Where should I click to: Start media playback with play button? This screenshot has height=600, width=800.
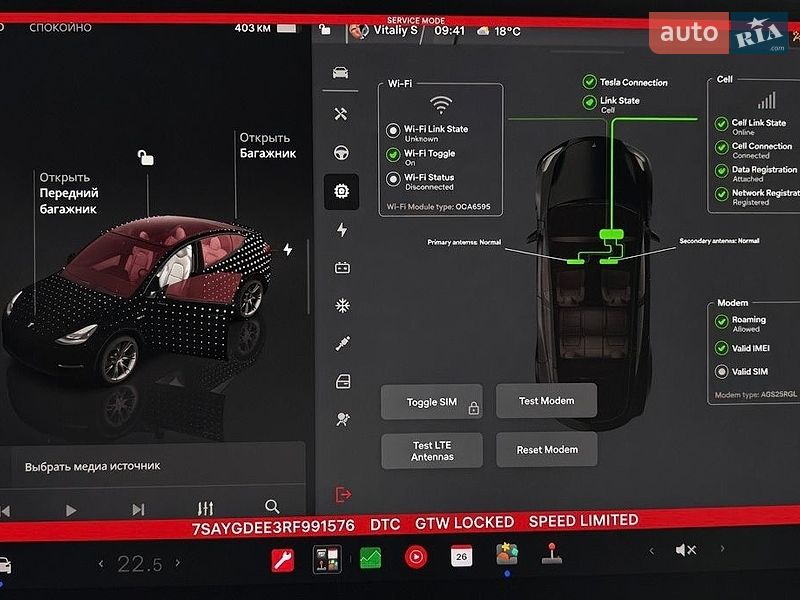[x=71, y=510]
